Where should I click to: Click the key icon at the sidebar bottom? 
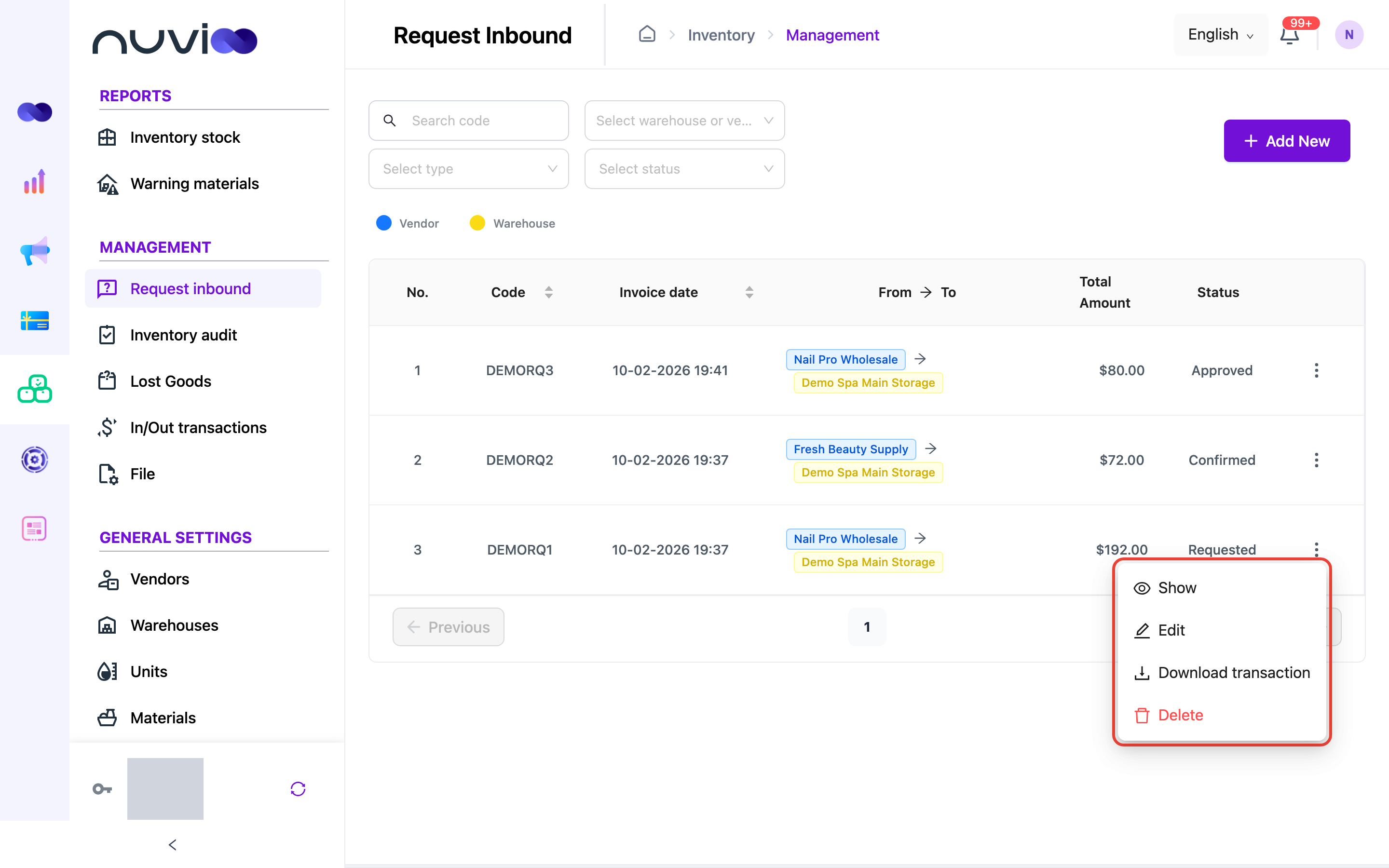click(x=102, y=789)
